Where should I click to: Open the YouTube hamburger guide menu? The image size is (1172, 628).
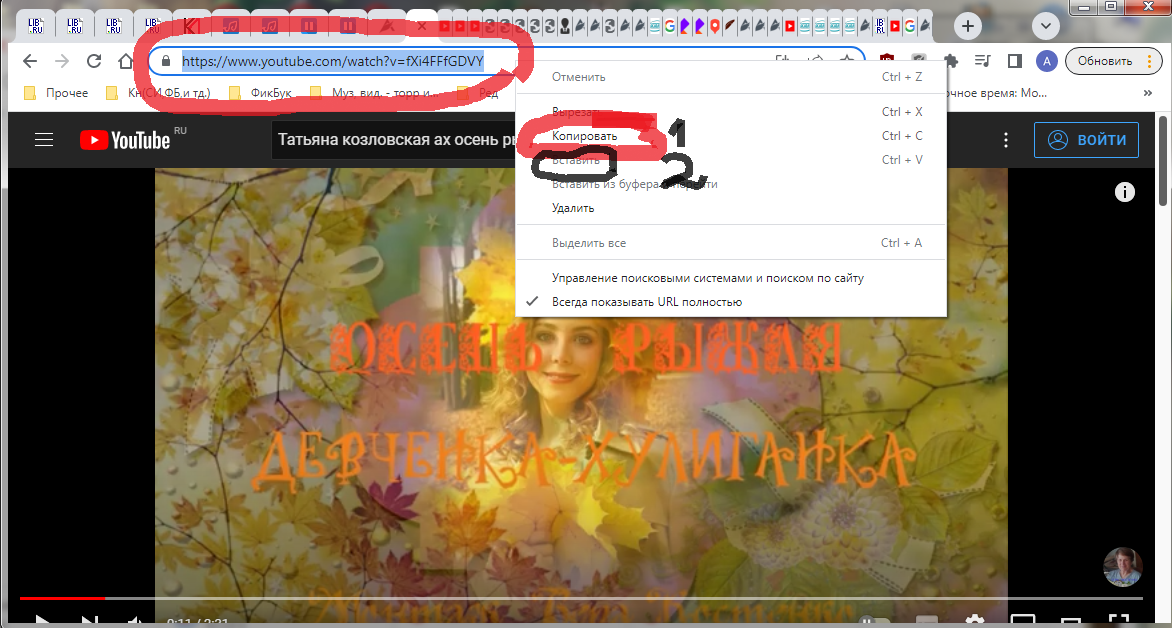tap(43, 140)
